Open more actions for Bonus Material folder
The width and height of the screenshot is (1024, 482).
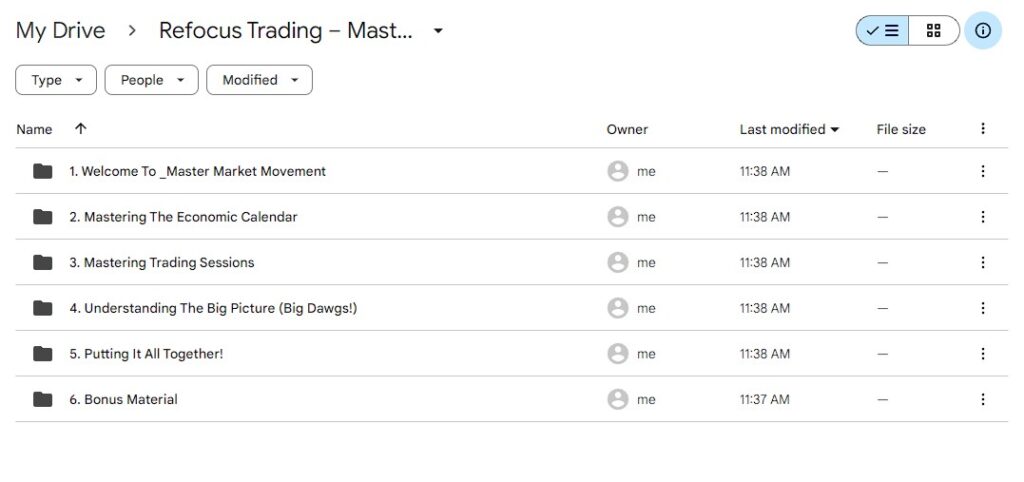click(x=983, y=399)
